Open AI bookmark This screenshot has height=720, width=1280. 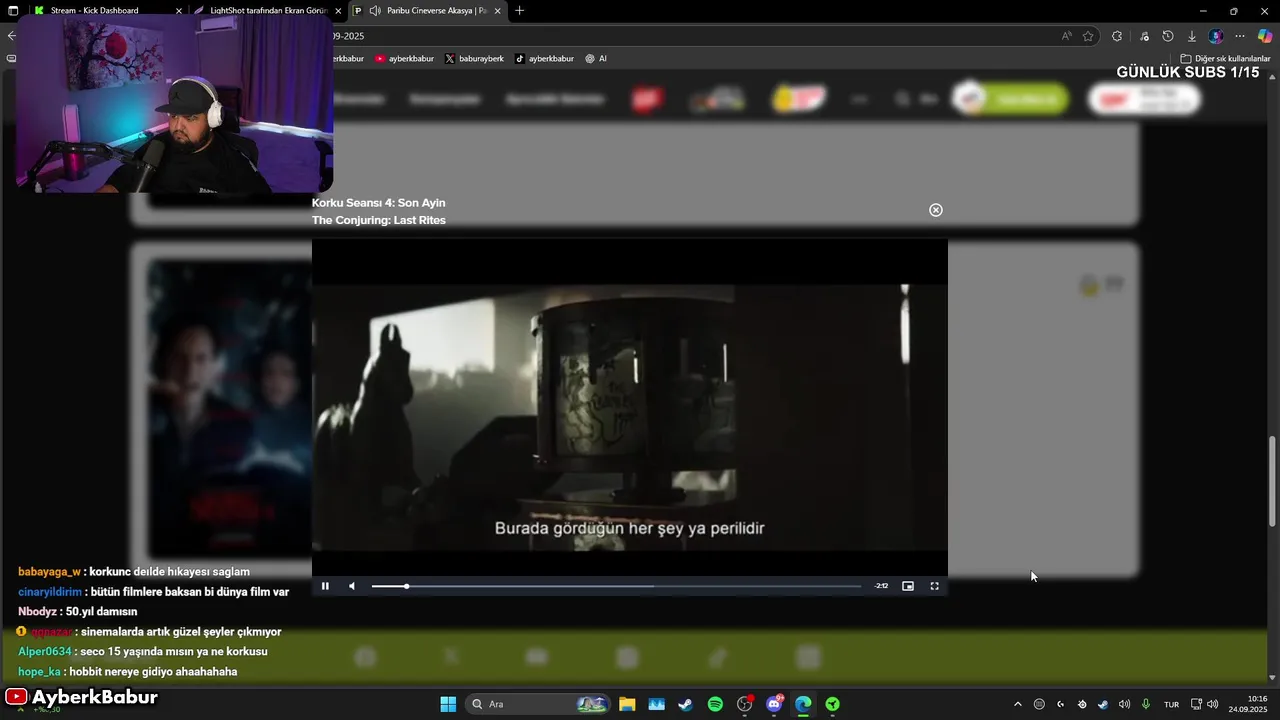click(596, 58)
